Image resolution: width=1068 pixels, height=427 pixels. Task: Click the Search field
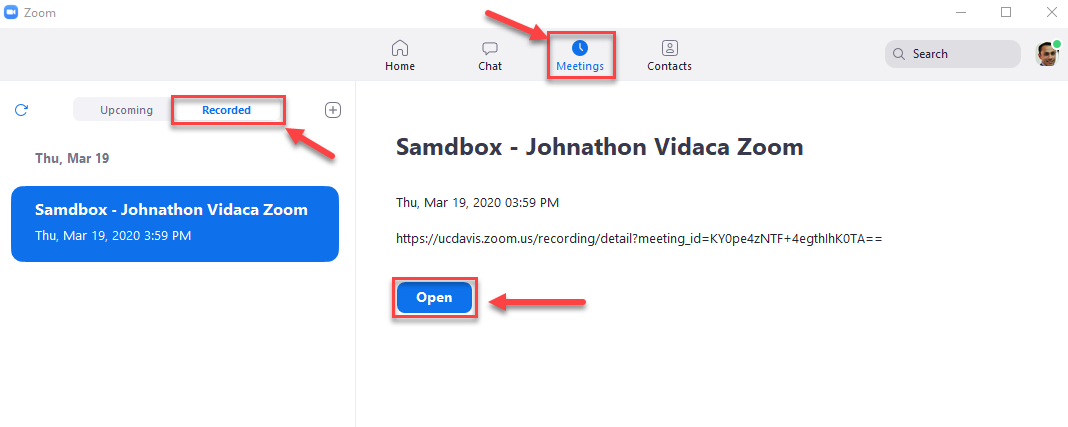952,54
